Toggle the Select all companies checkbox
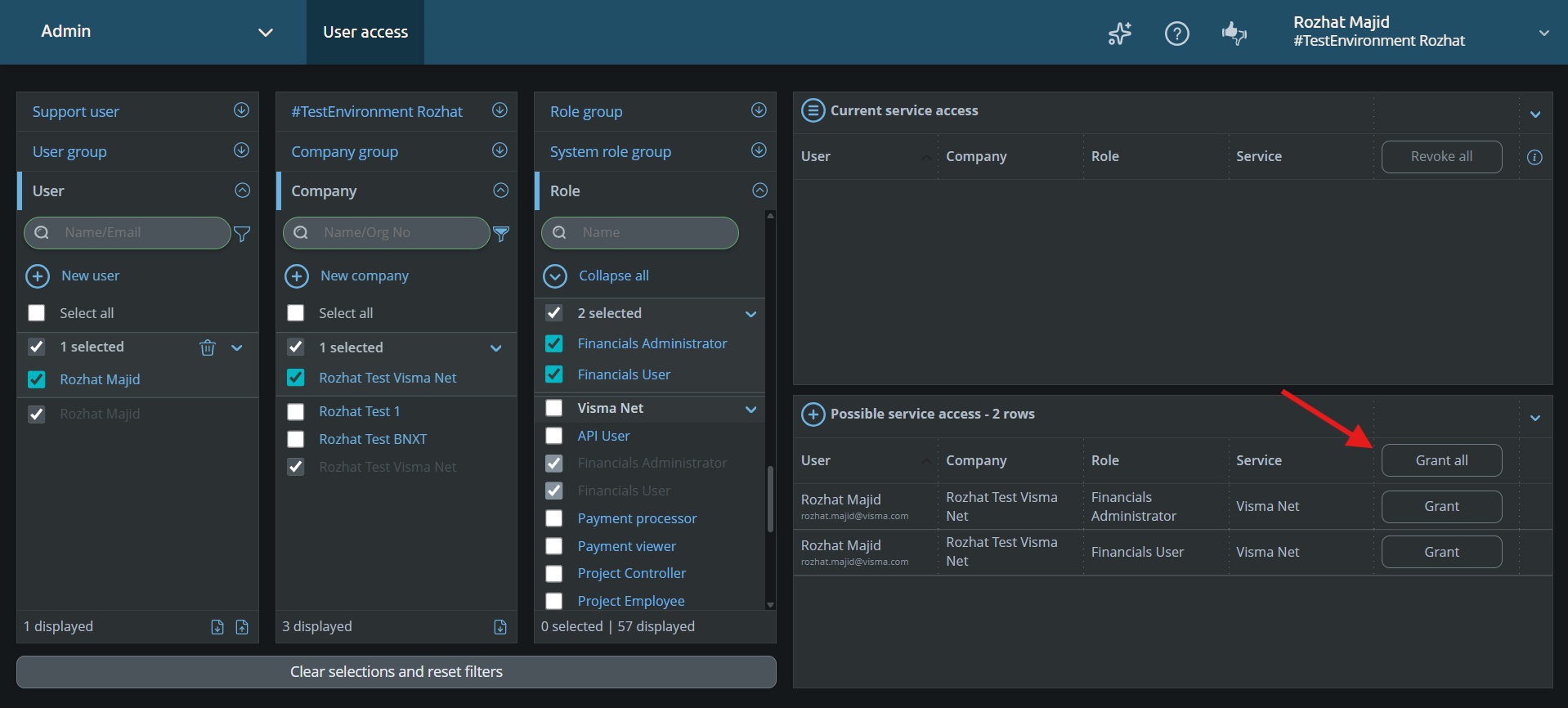Viewport: 1568px width, 708px height. click(x=296, y=313)
